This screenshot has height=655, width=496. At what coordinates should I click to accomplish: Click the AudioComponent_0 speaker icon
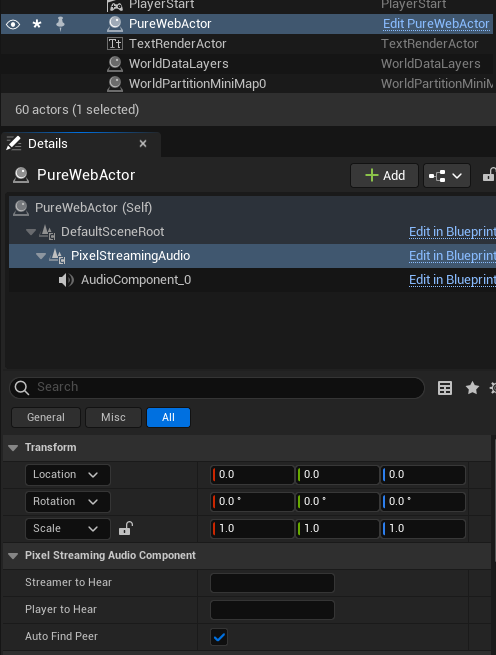(66, 280)
